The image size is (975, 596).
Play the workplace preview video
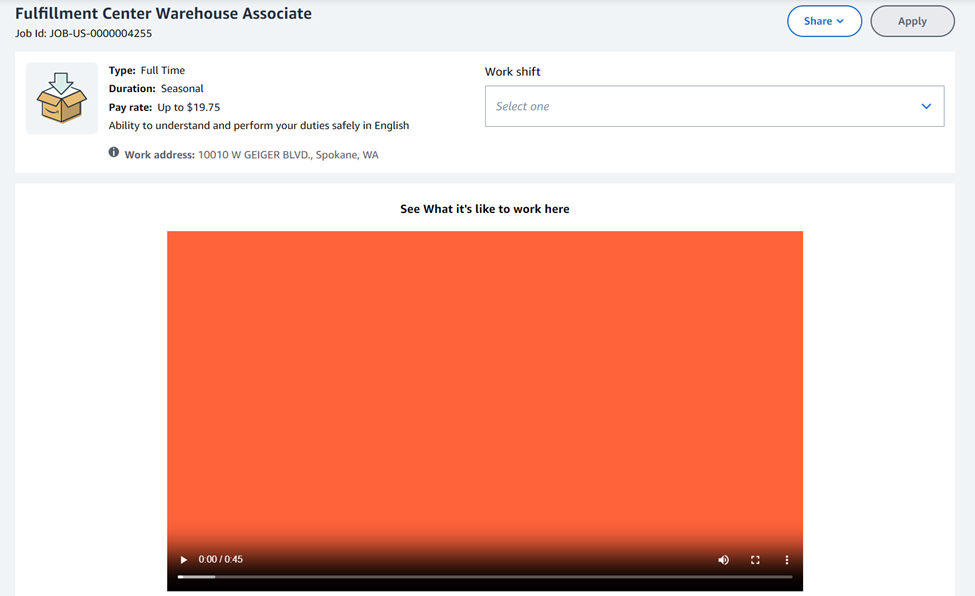pos(183,560)
